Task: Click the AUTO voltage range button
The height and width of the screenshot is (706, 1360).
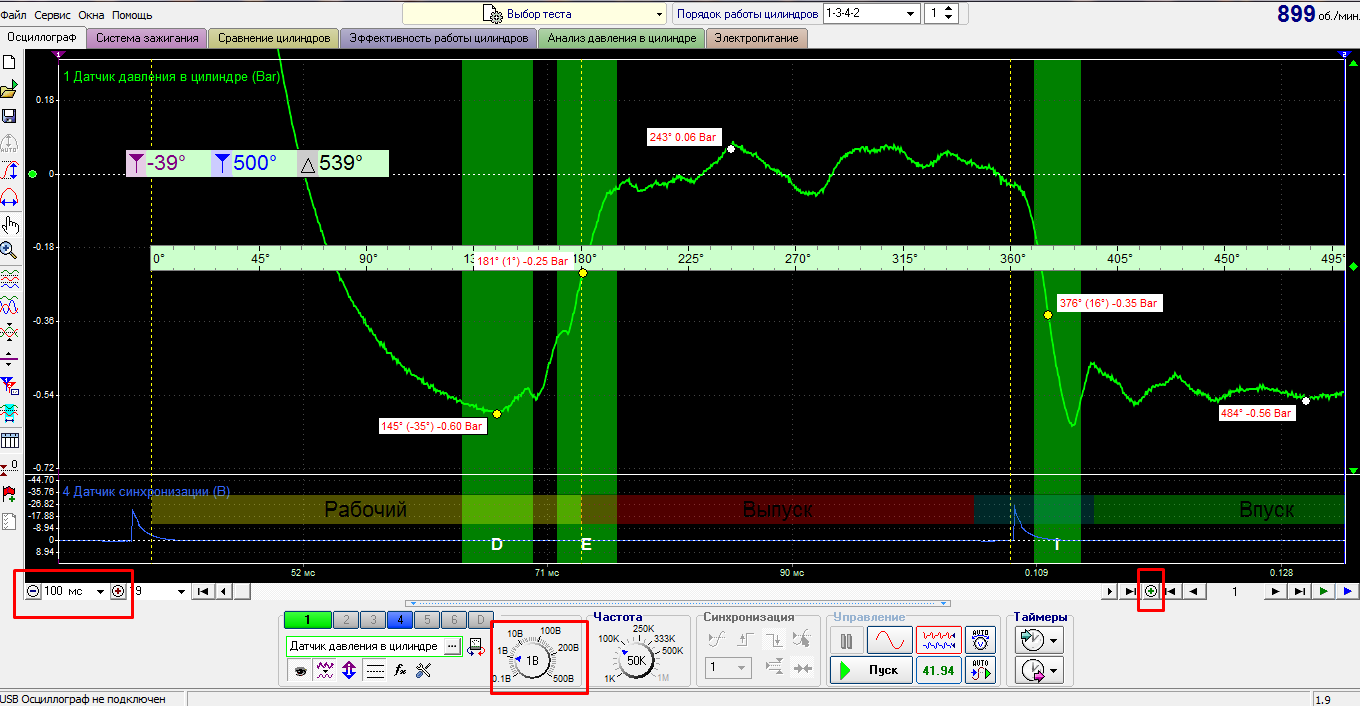Action: [x=980, y=640]
